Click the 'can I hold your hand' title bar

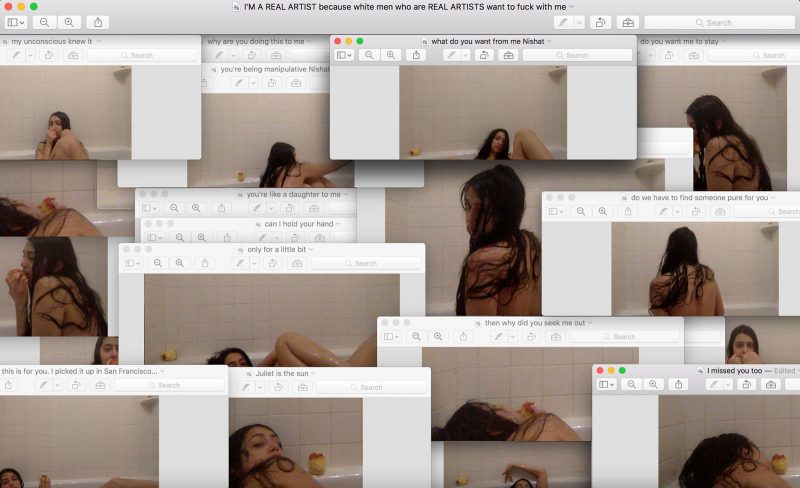click(298, 224)
